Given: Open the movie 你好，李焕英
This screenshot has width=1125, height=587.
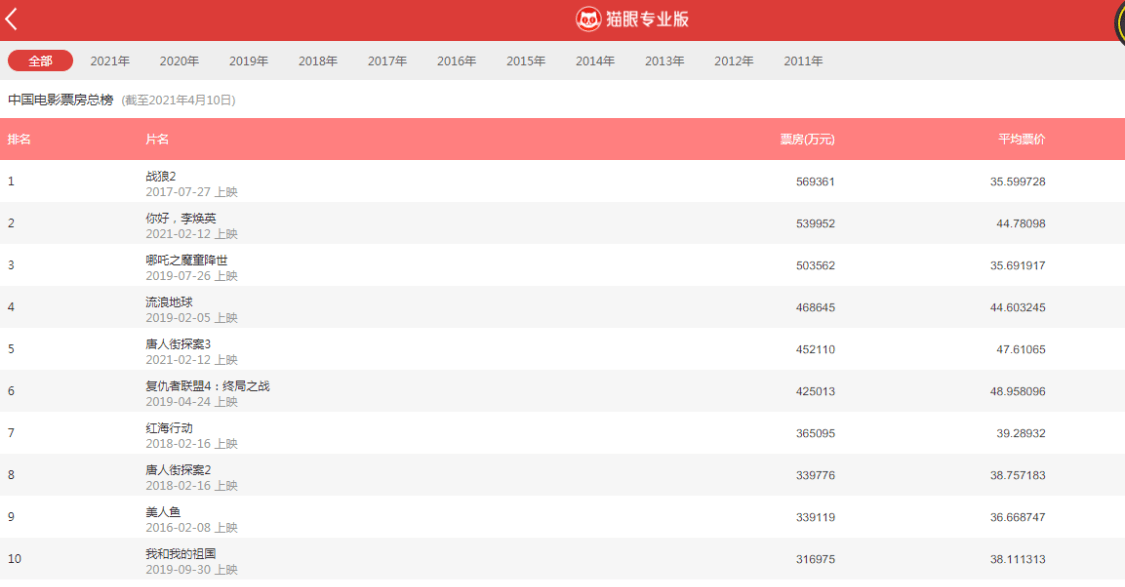Looking at the screenshot, I should coord(181,218).
